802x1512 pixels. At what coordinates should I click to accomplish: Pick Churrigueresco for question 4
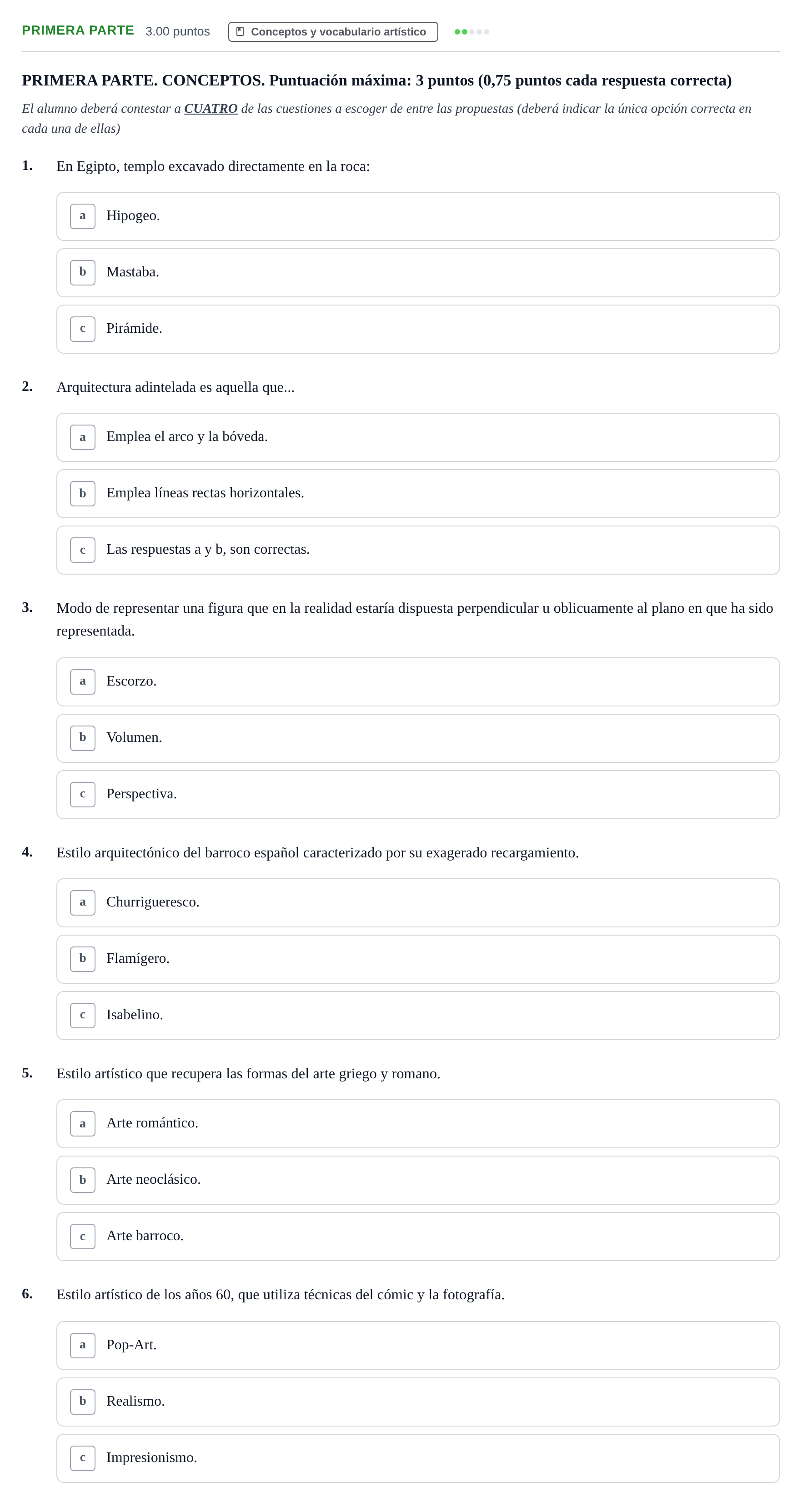(418, 903)
